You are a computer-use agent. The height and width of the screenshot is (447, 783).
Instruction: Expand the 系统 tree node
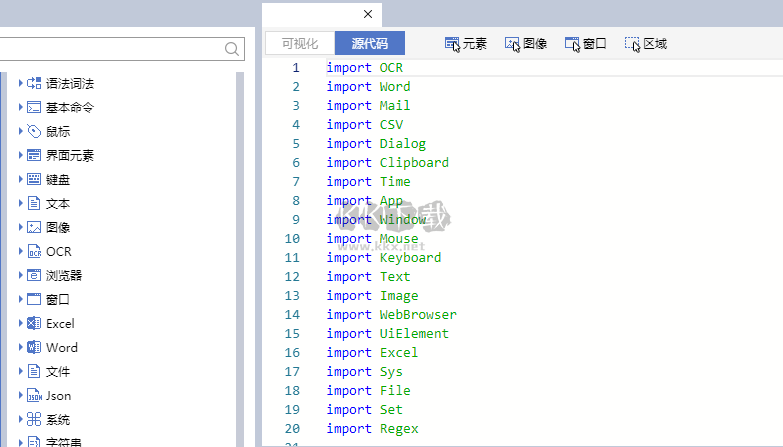coord(20,419)
